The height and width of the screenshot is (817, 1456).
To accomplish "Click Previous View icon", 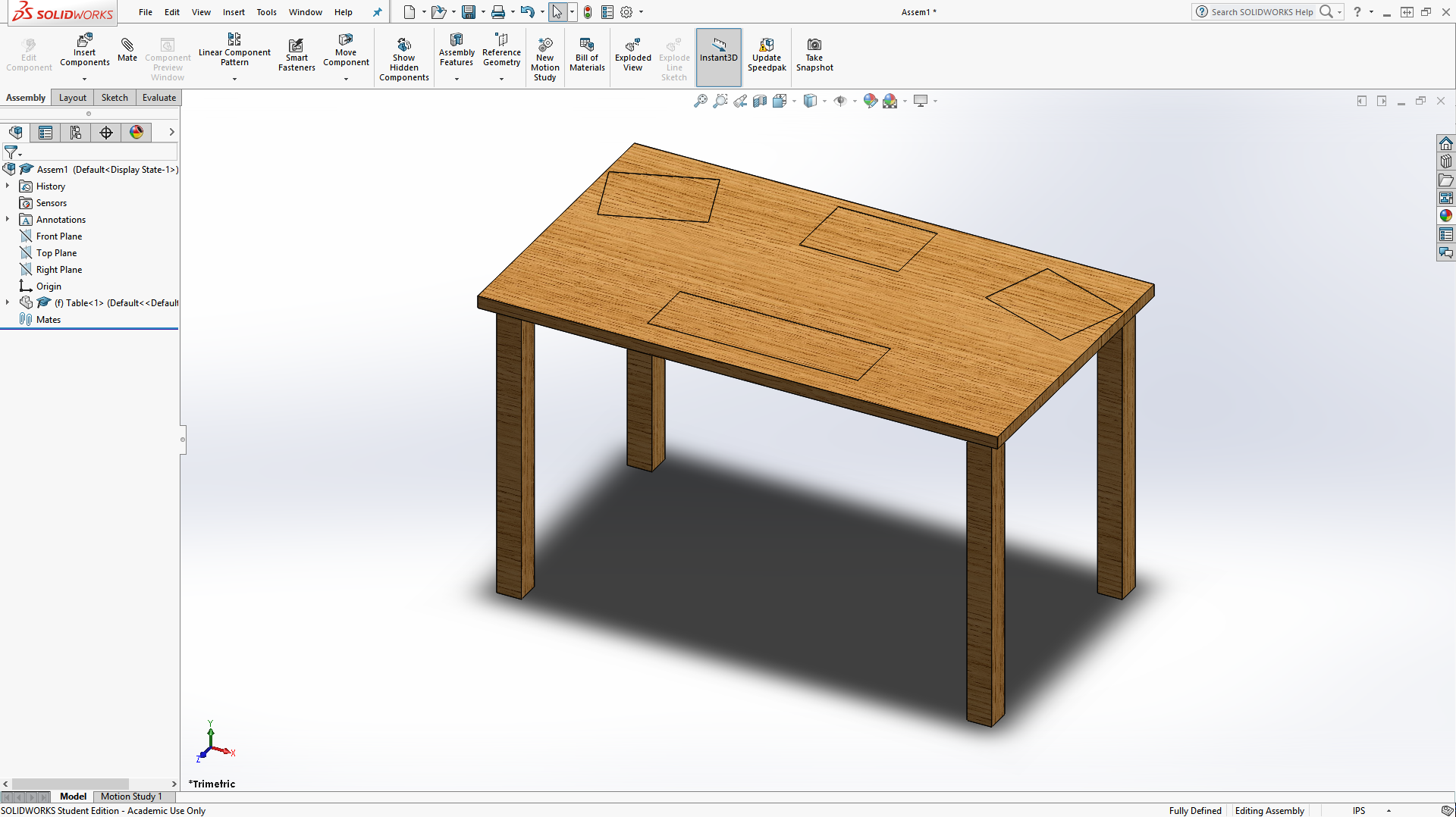I will pos(740,101).
